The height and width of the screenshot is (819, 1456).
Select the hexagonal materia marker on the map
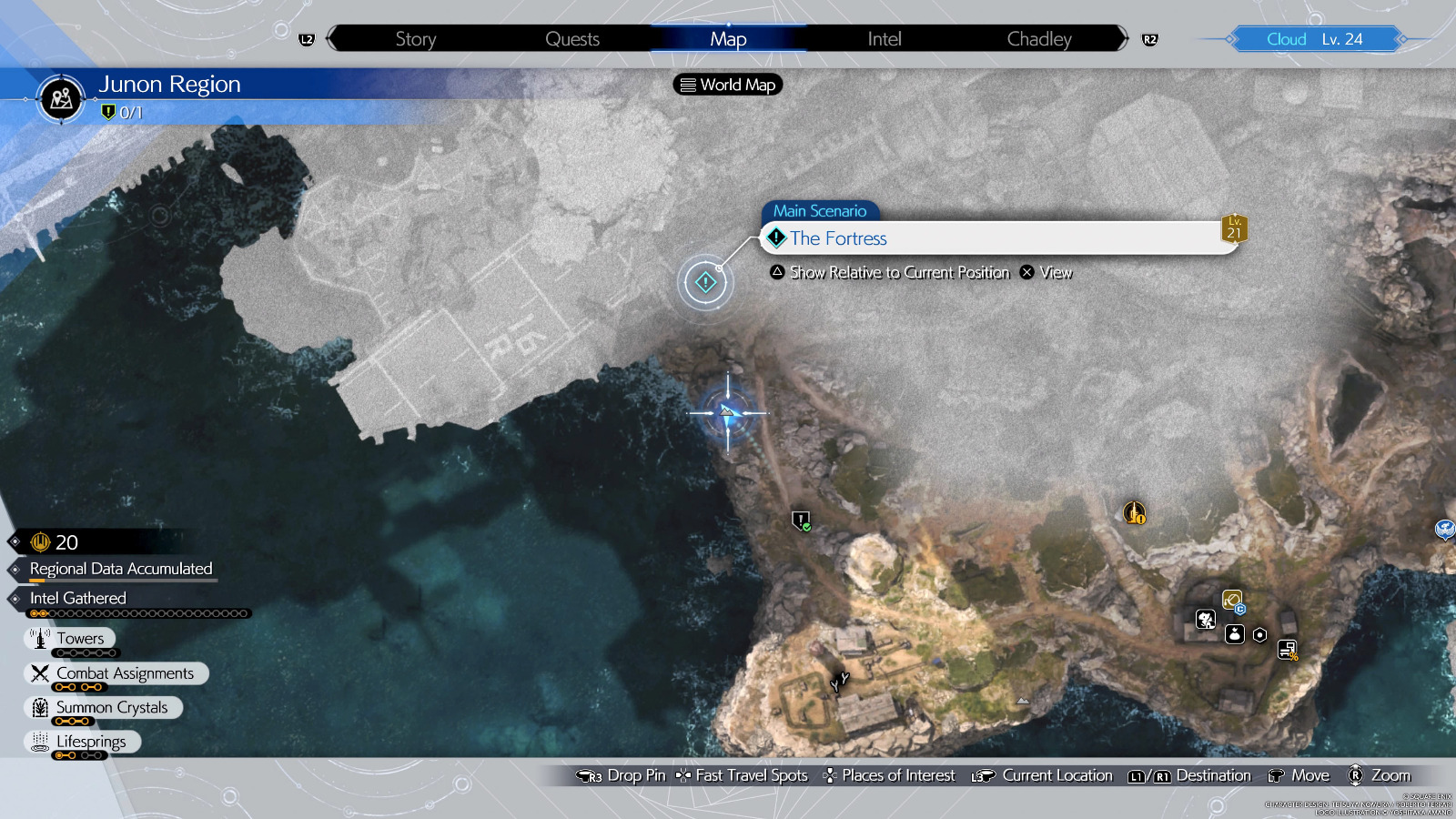1259,634
